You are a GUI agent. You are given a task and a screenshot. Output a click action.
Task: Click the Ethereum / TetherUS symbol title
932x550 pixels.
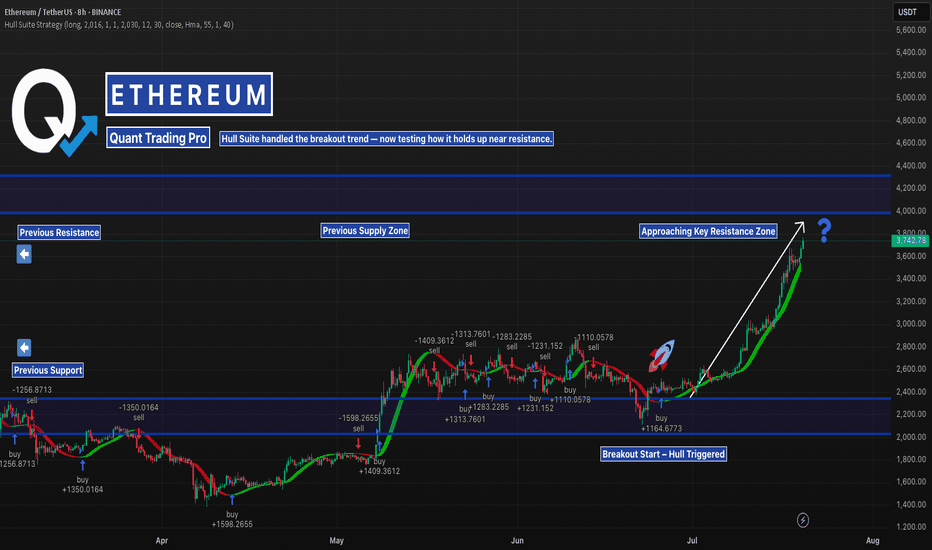coord(62,12)
